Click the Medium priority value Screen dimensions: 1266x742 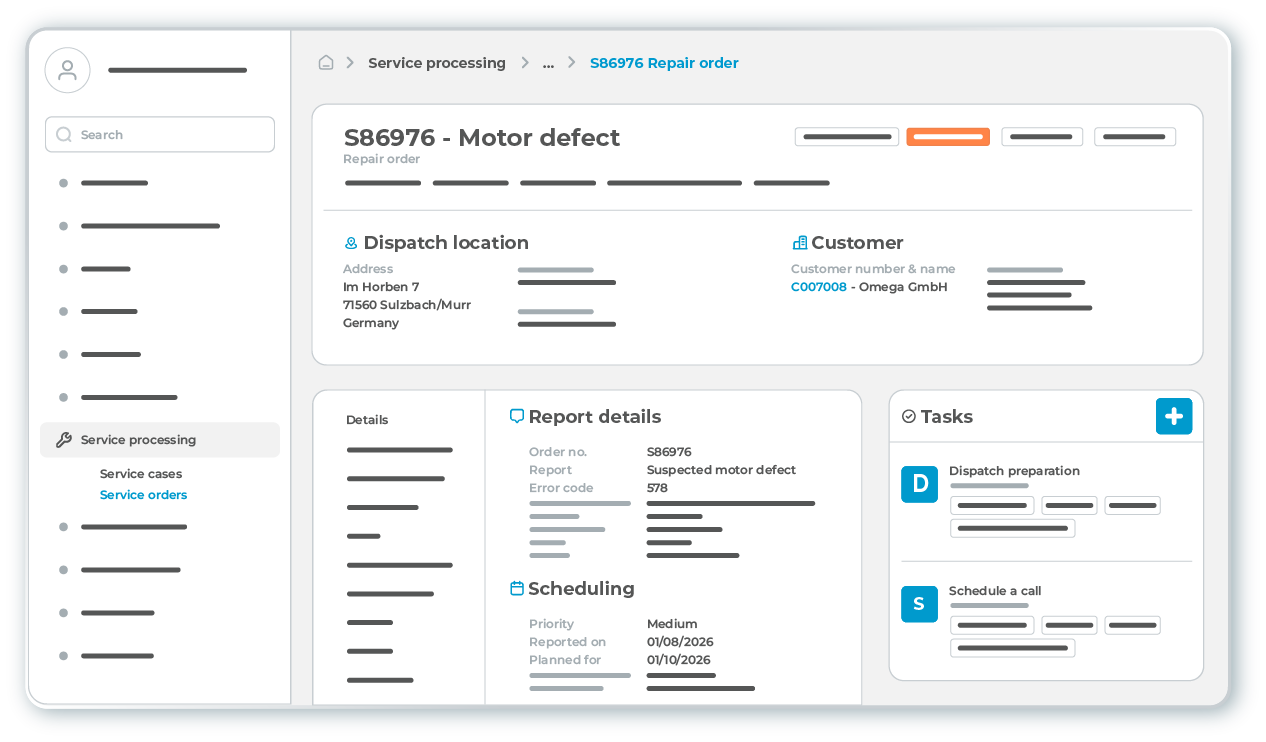tap(672, 624)
